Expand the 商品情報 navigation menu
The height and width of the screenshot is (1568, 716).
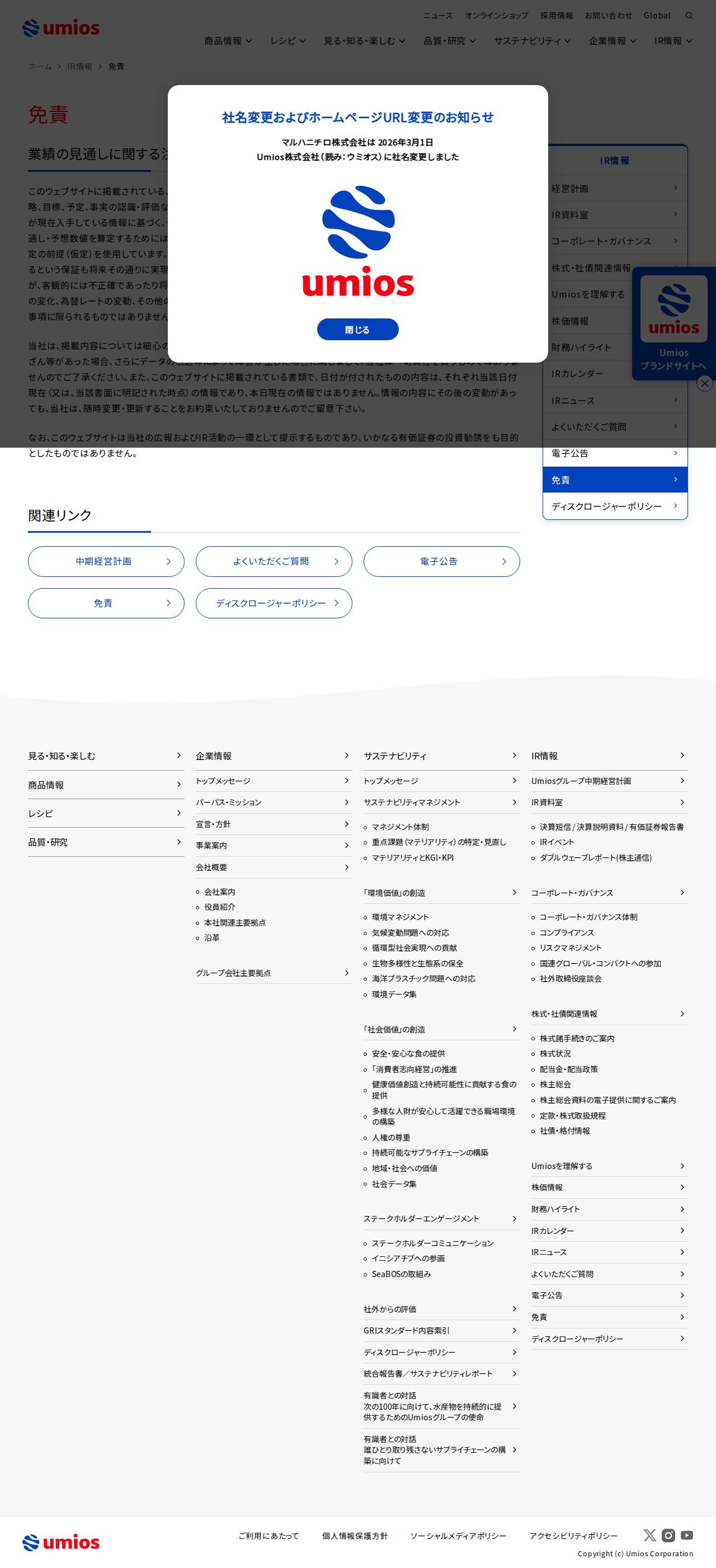228,41
